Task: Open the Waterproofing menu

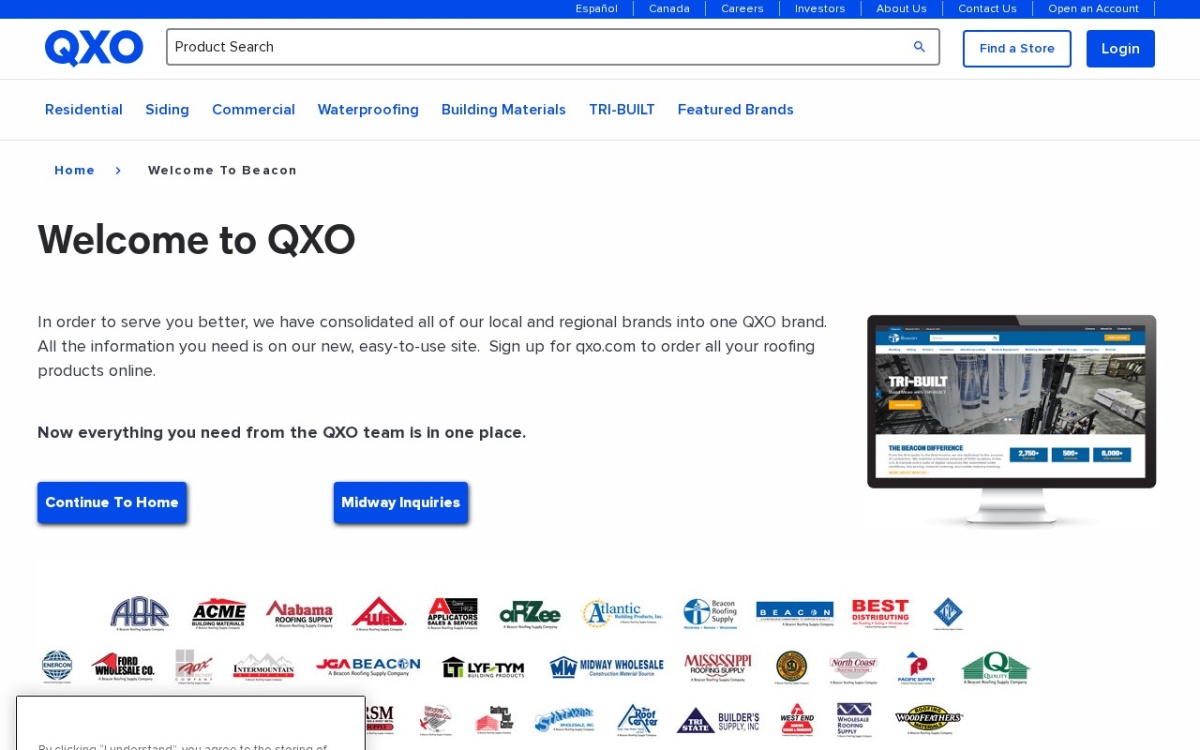Action: (x=368, y=110)
